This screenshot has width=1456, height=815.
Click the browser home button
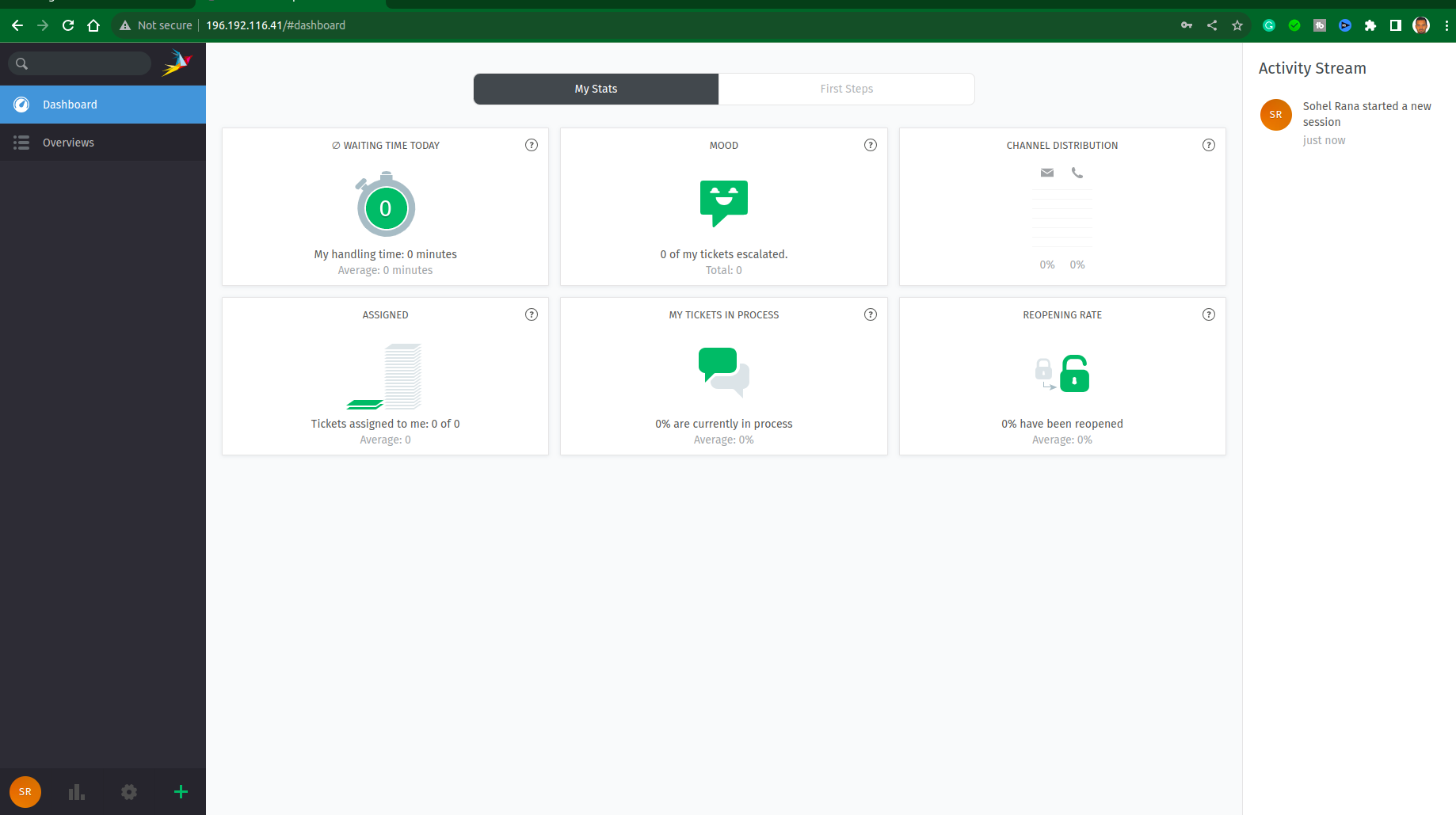pyautogui.click(x=93, y=25)
